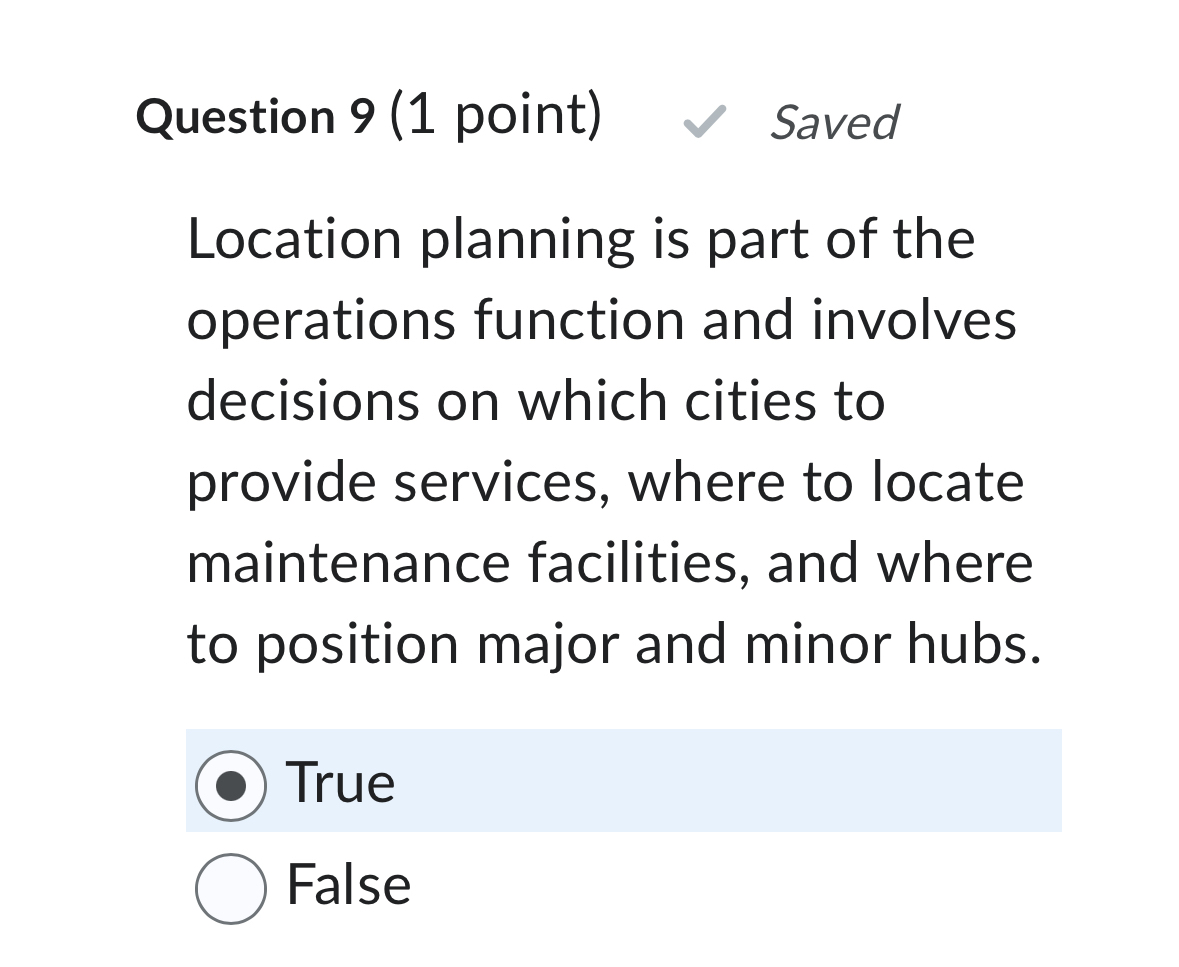Click the checkmark confirming the answer saved

pyautogui.click(x=703, y=122)
